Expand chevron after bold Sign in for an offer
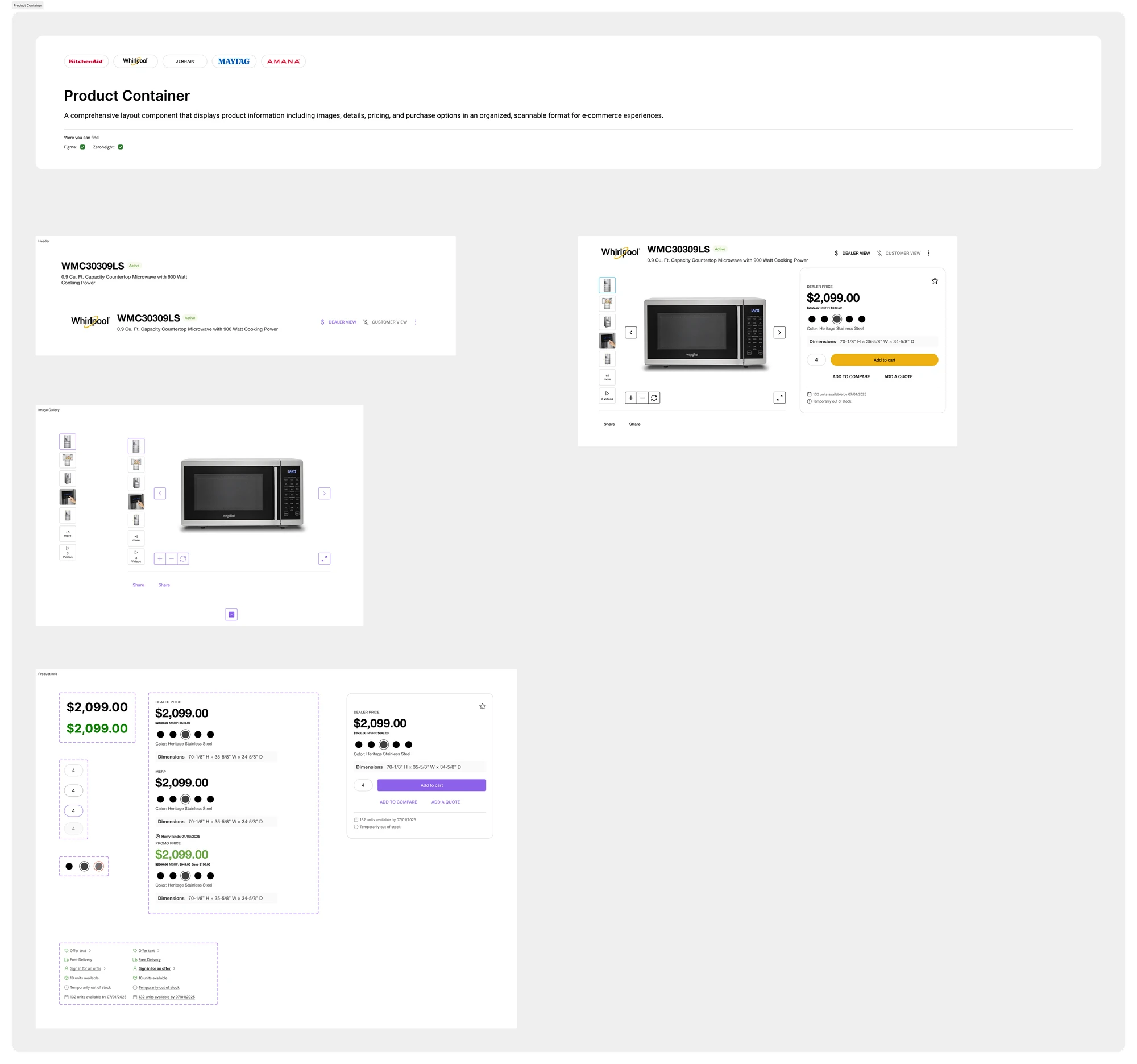 tap(174, 968)
